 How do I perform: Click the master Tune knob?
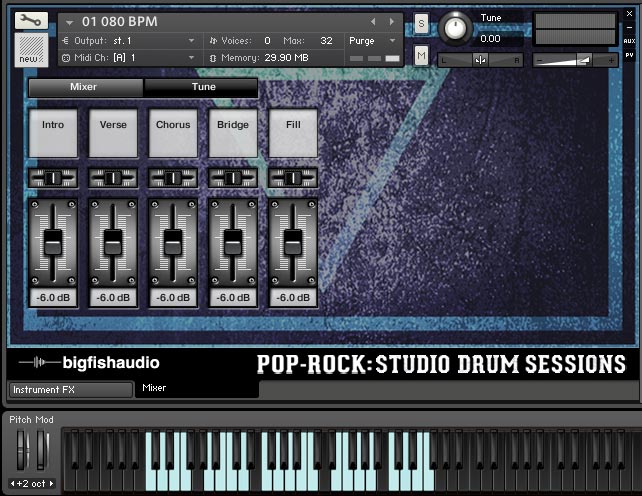pyautogui.click(x=454, y=28)
